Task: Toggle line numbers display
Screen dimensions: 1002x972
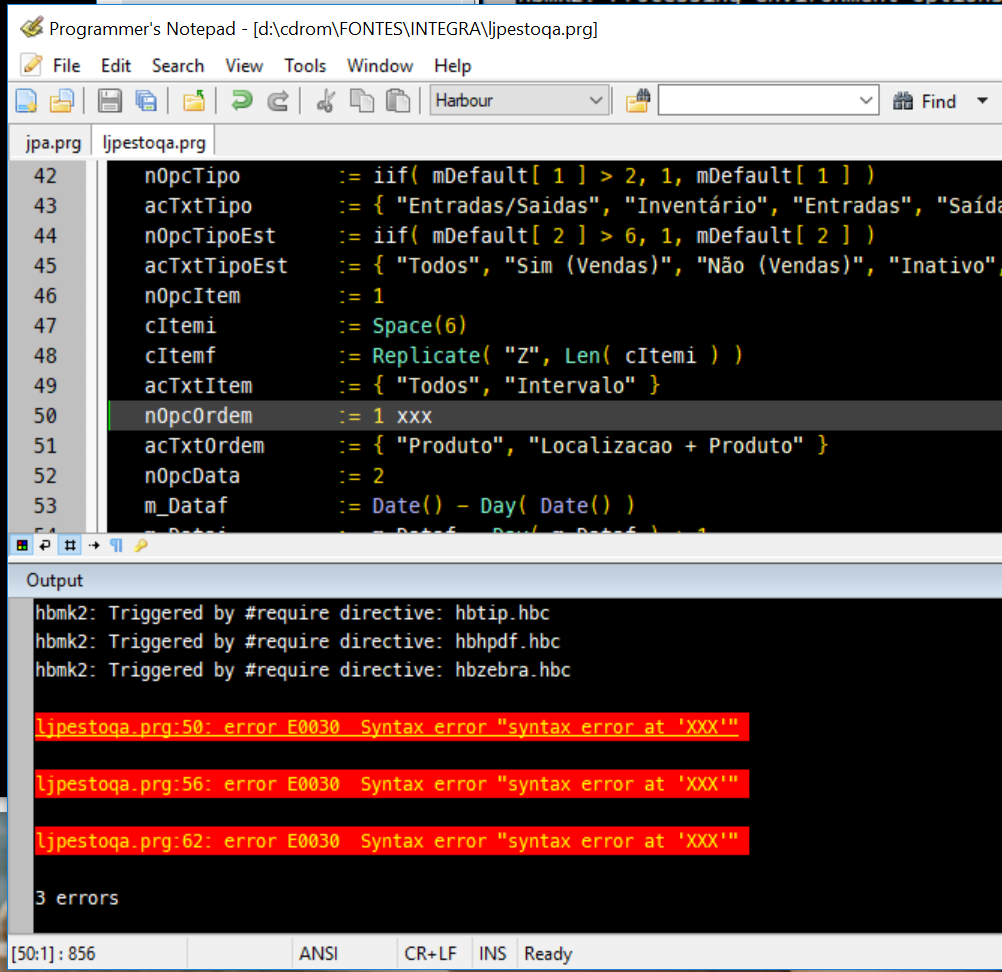Action: click(69, 545)
